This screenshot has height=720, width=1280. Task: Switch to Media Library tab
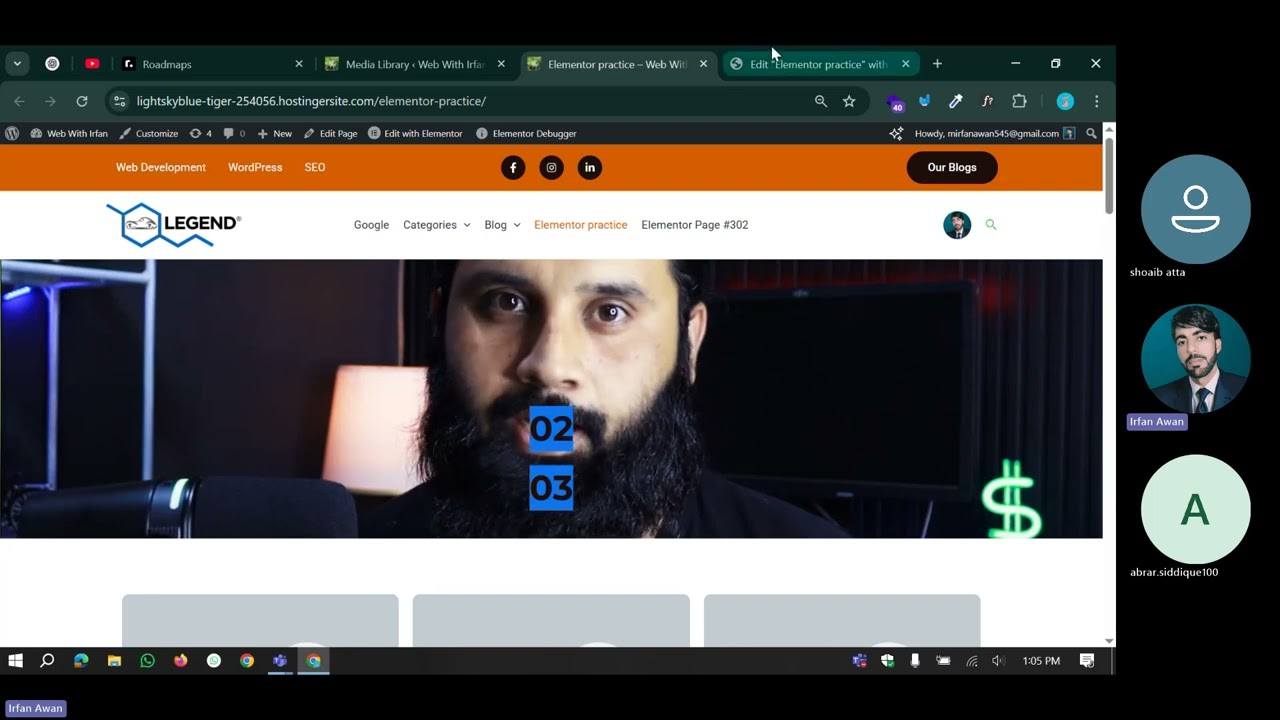pyautogui.click(x=415, y=64)
